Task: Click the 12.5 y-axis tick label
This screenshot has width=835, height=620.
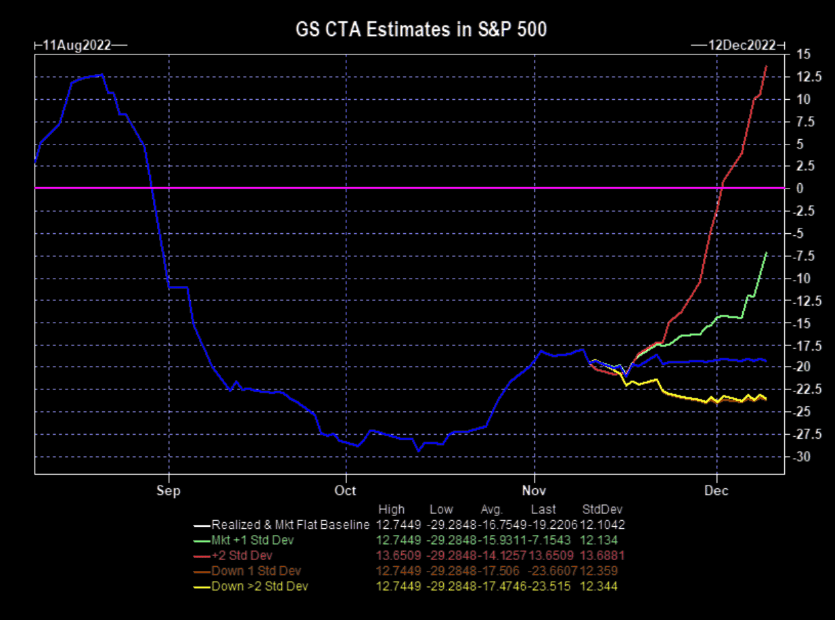Action: 809,77
